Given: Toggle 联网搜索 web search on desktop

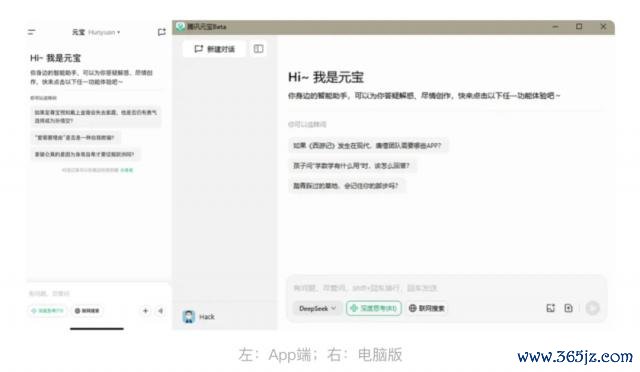Looking at the screenshot, I should coord(426,308).
